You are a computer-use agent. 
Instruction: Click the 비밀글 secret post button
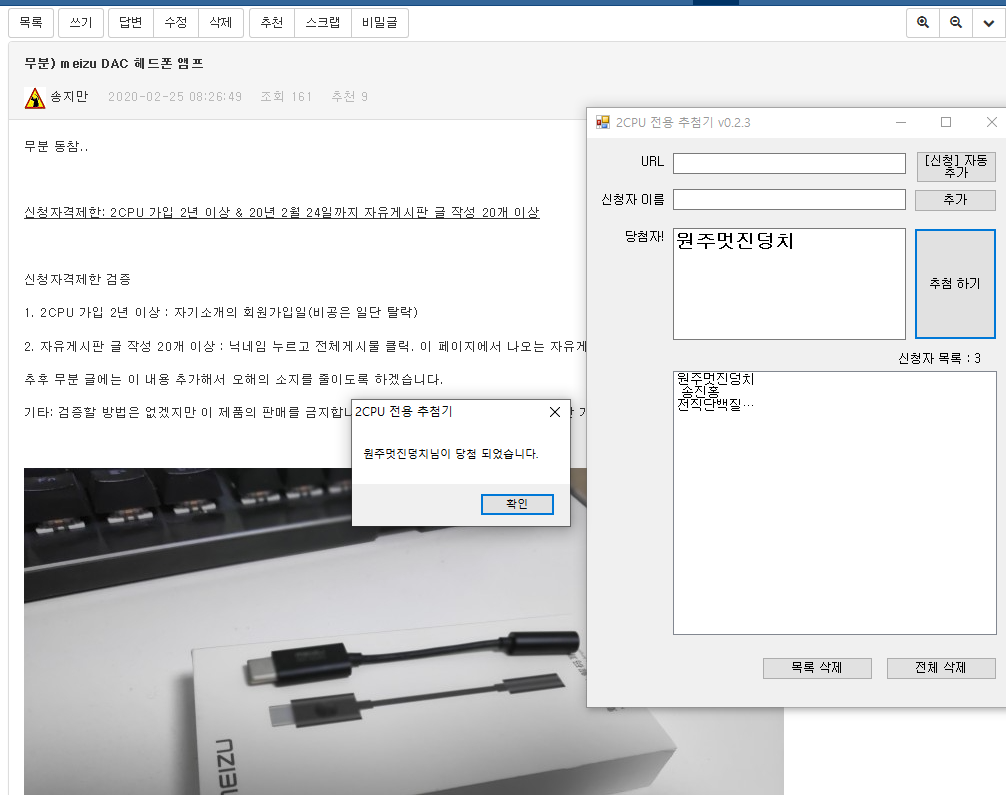tap(380, 22)
